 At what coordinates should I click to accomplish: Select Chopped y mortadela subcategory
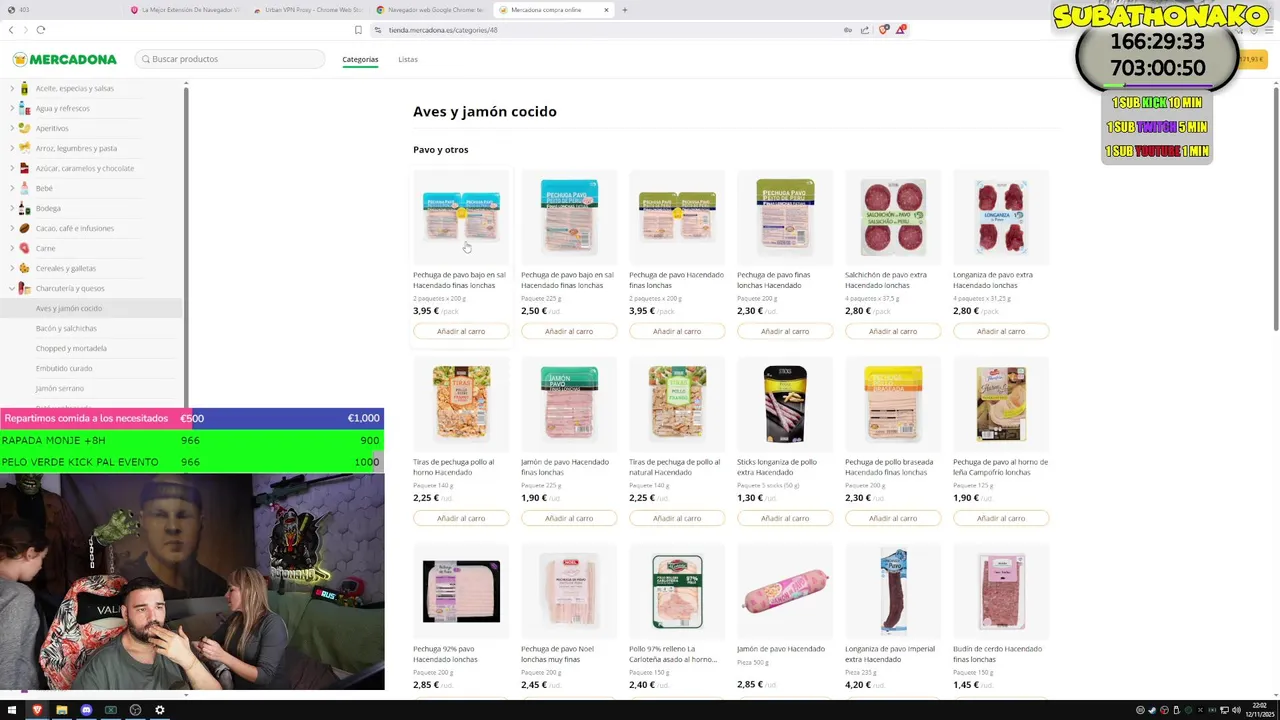[71, 348]
